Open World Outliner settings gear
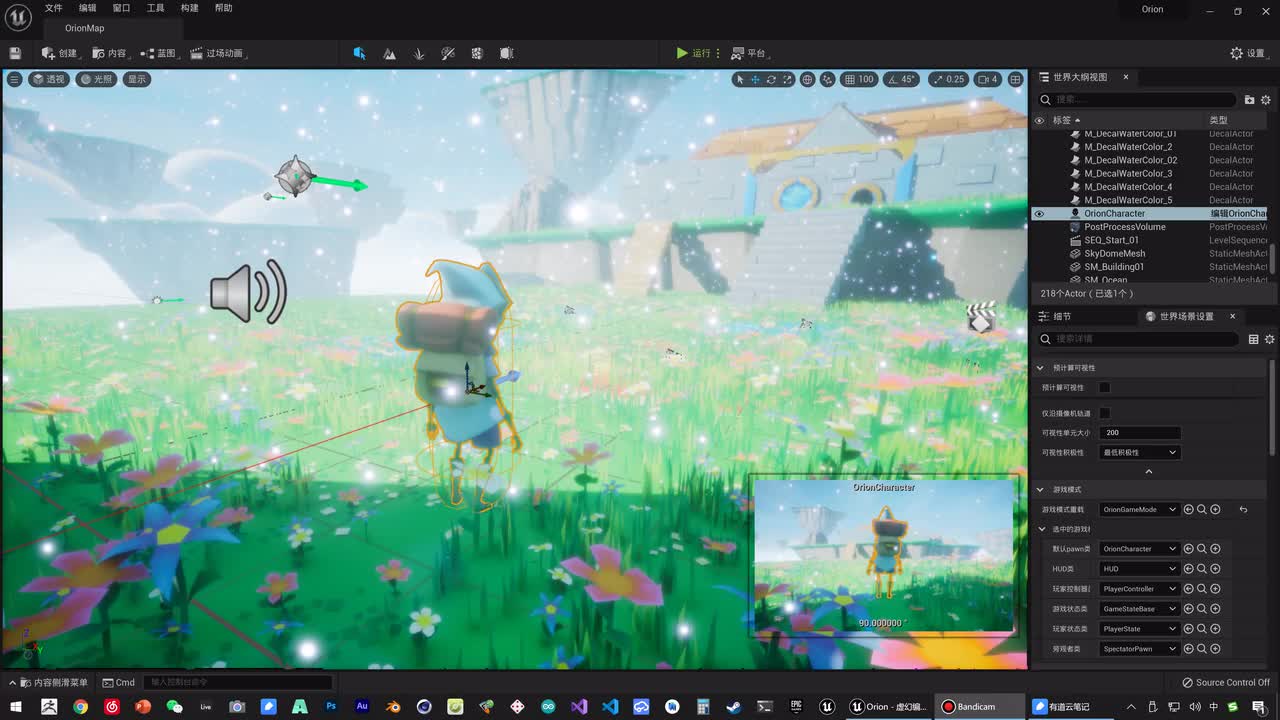 [x=1265, y=100]
